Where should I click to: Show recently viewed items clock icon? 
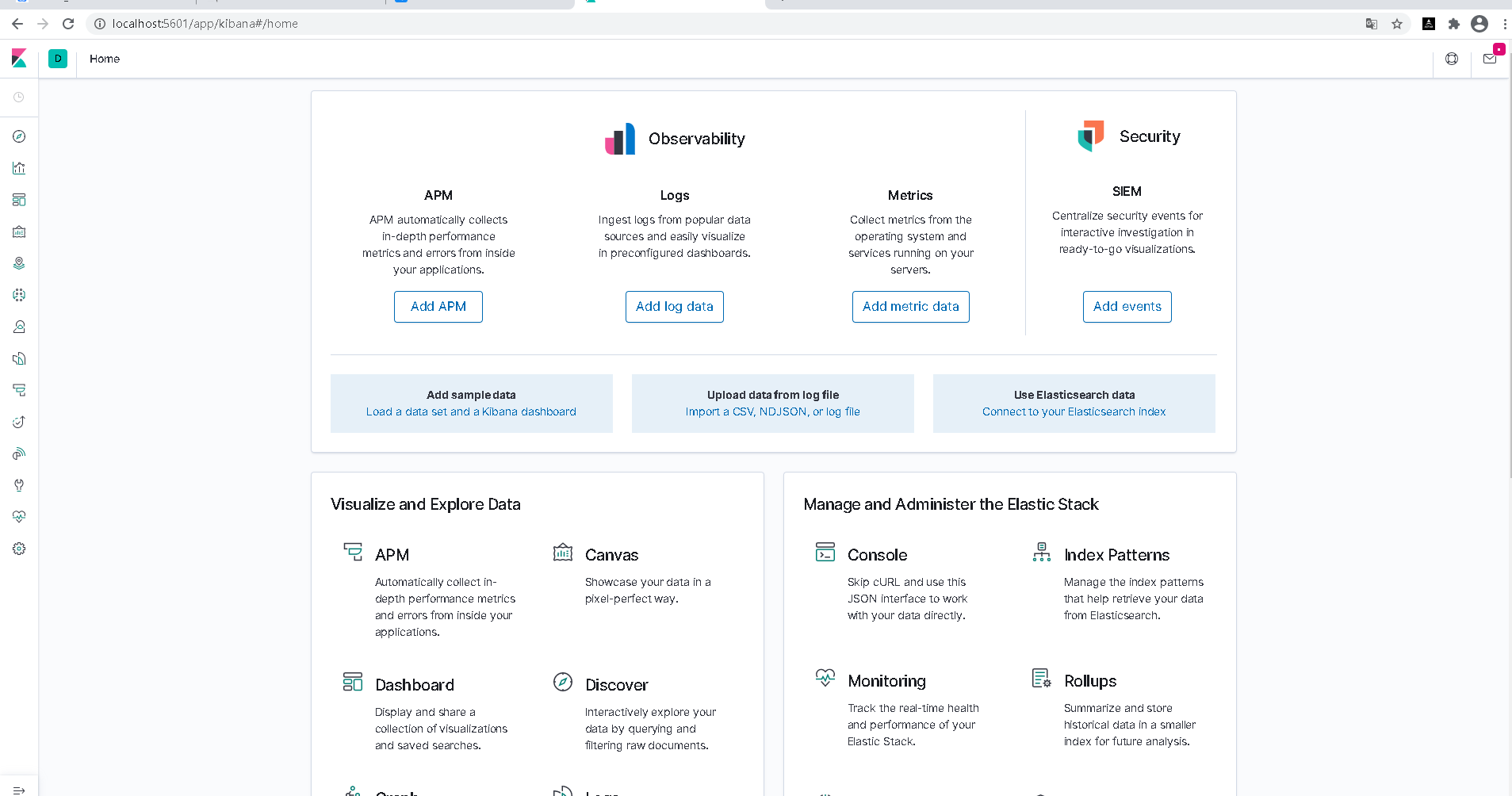[x=19, y=98]
